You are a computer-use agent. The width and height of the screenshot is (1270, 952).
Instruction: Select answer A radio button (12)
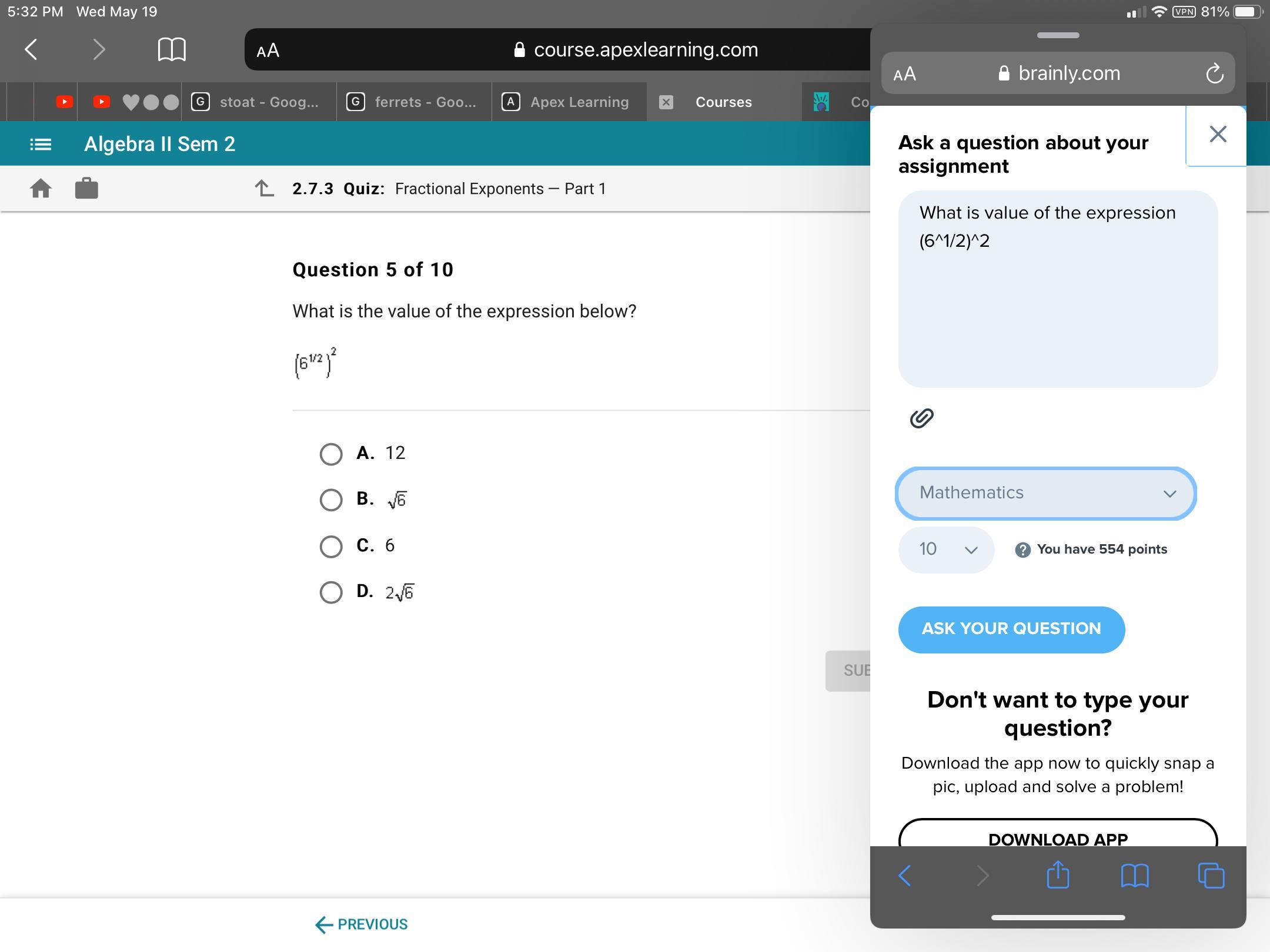(x=331, y=454)
